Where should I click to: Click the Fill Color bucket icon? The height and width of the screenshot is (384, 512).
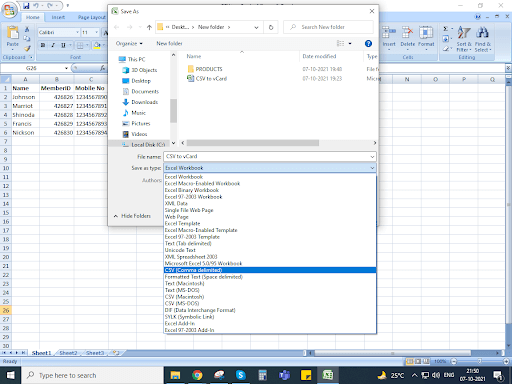(97, 45)
